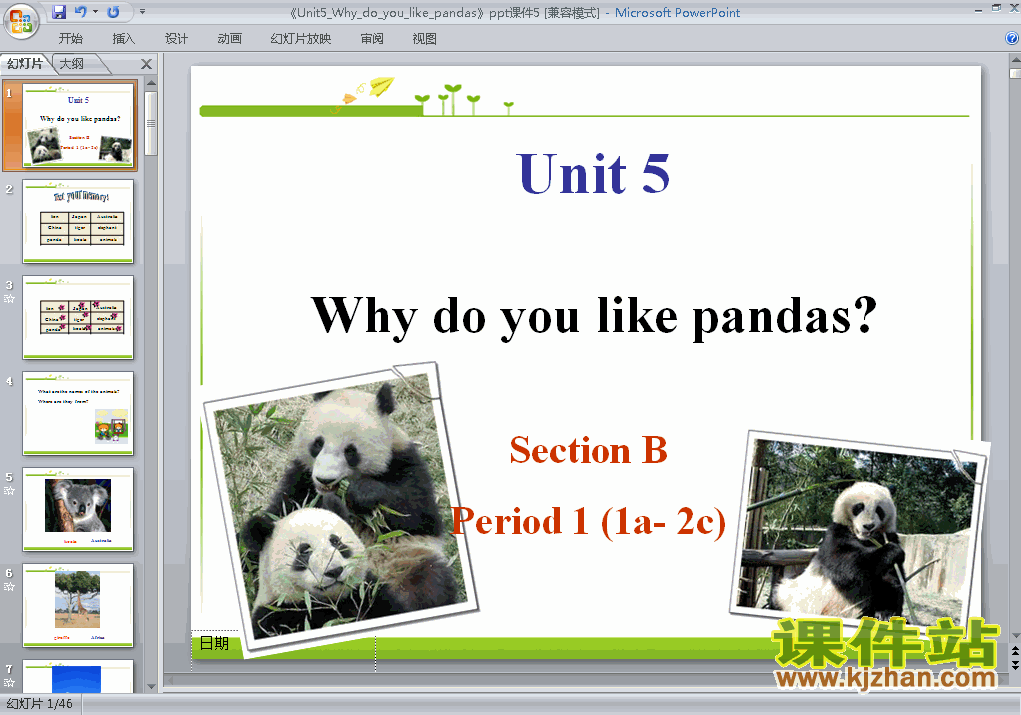This screenshot has width=1021, height=715.
Task: Select the single panda photo at right
Action: click(859, 529)
